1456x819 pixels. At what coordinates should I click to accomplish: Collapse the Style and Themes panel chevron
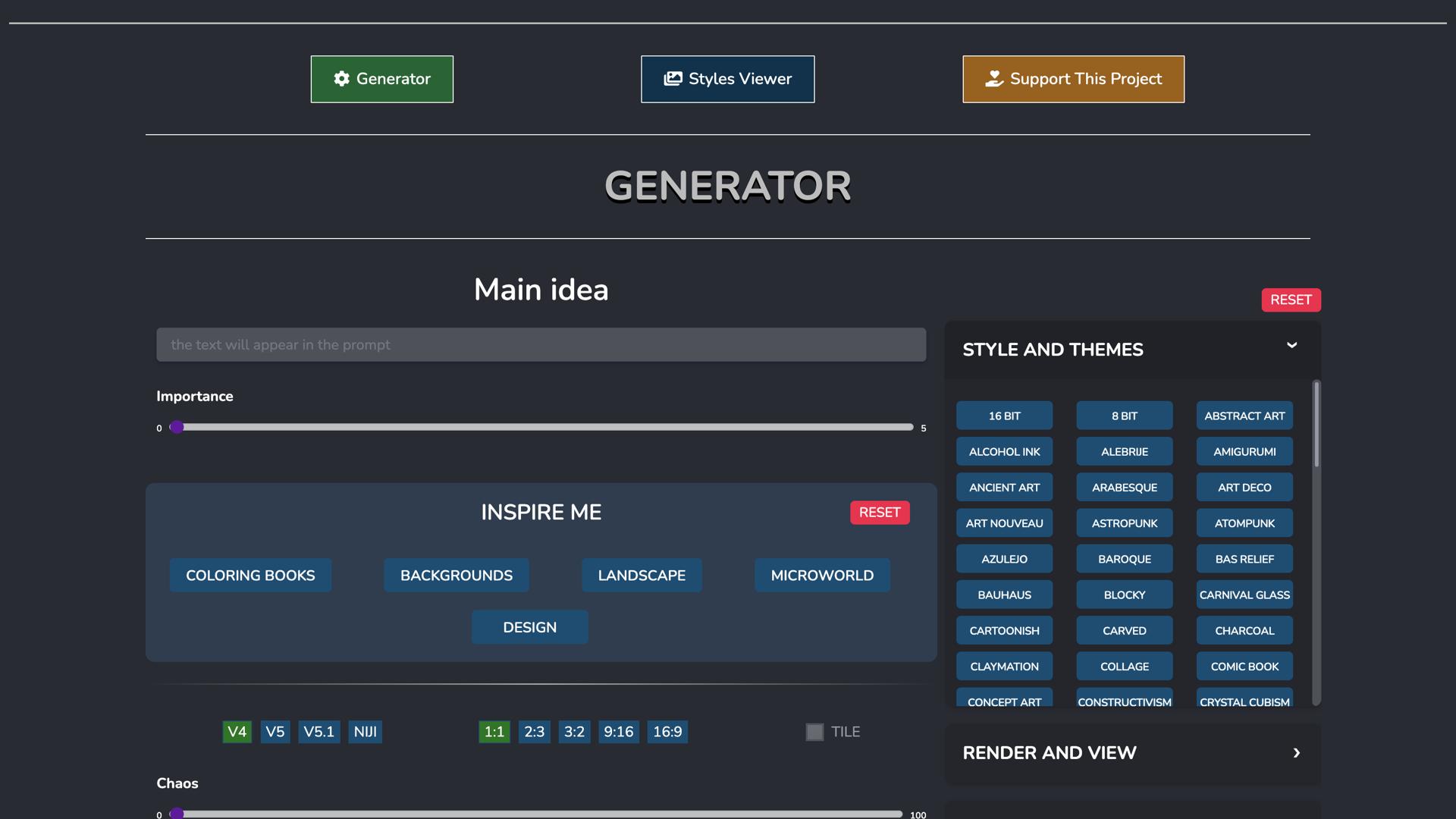1291,346
